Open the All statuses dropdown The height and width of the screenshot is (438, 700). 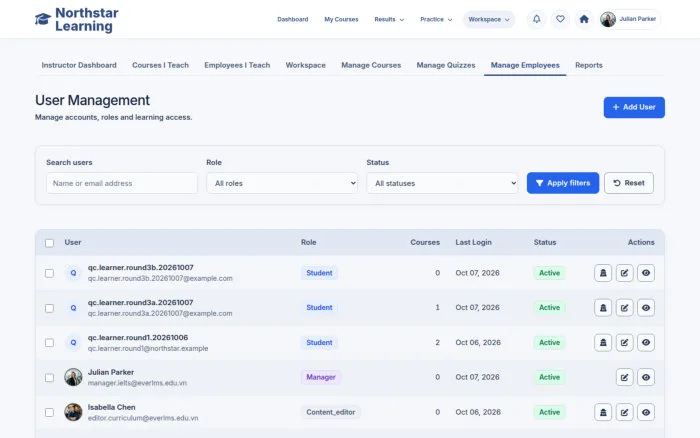[442, 183]
